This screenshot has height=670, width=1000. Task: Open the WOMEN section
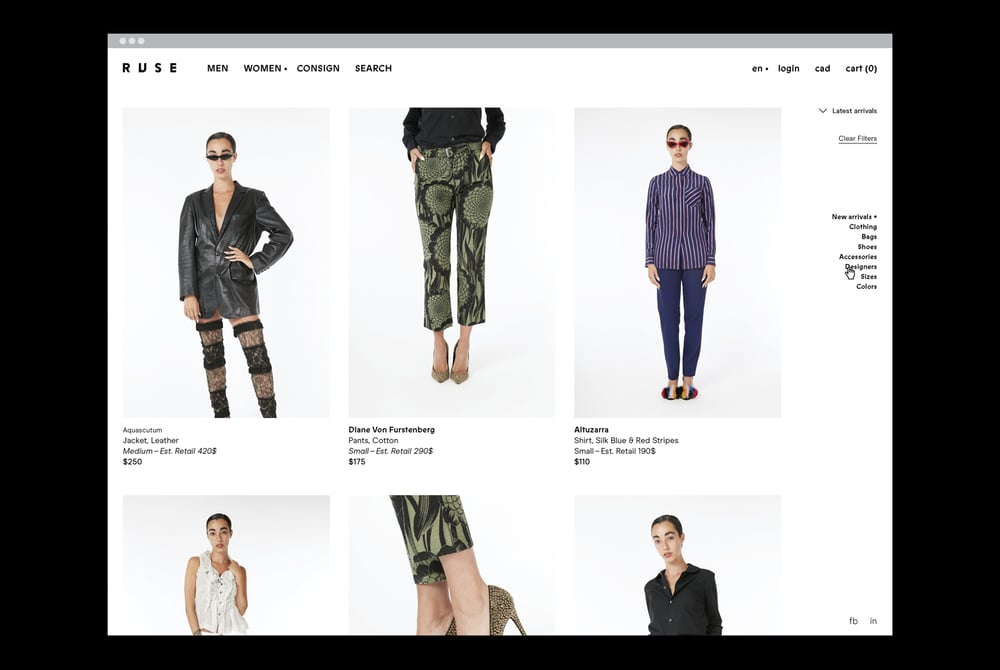point(265,68)
